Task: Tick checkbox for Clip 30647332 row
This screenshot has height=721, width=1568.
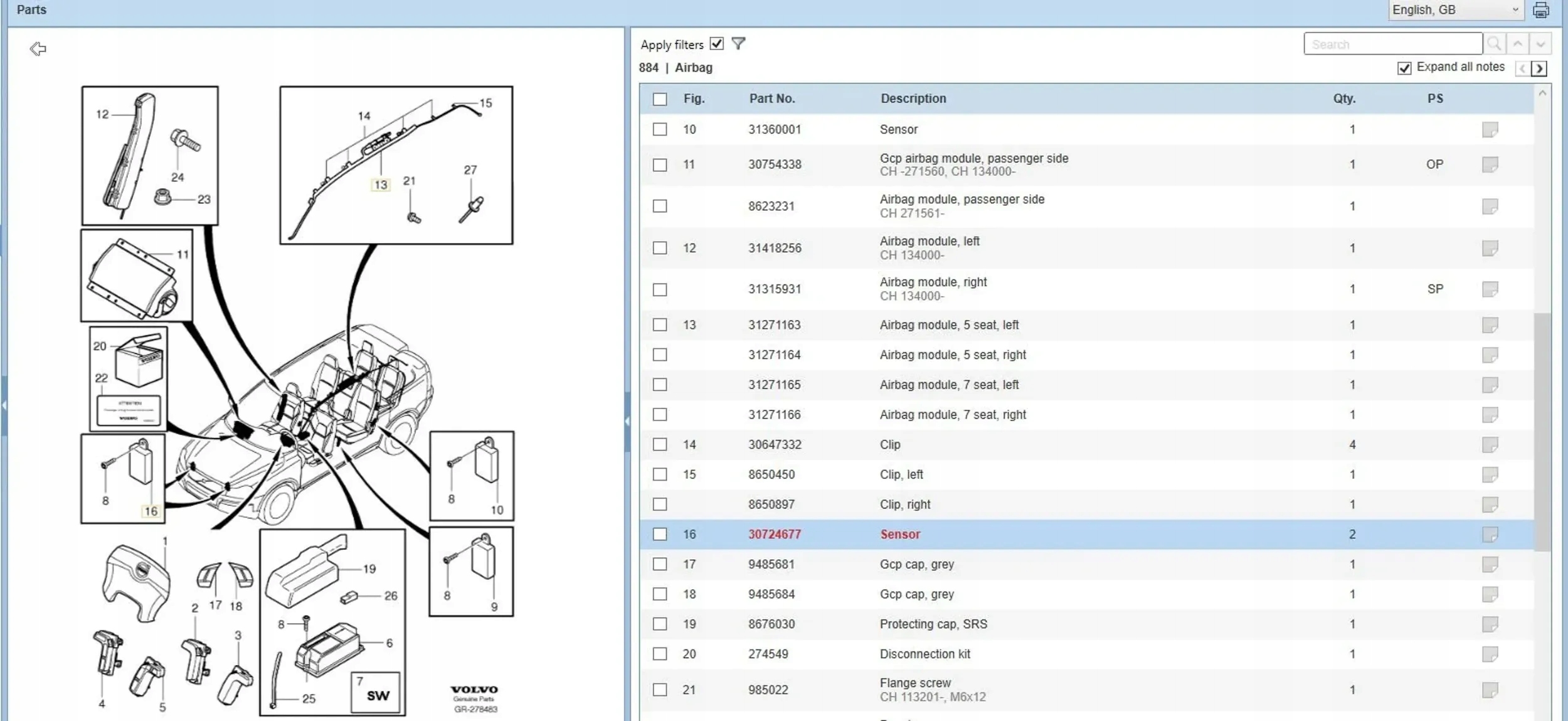Action: pyautogui.click(x=660, y=445)
